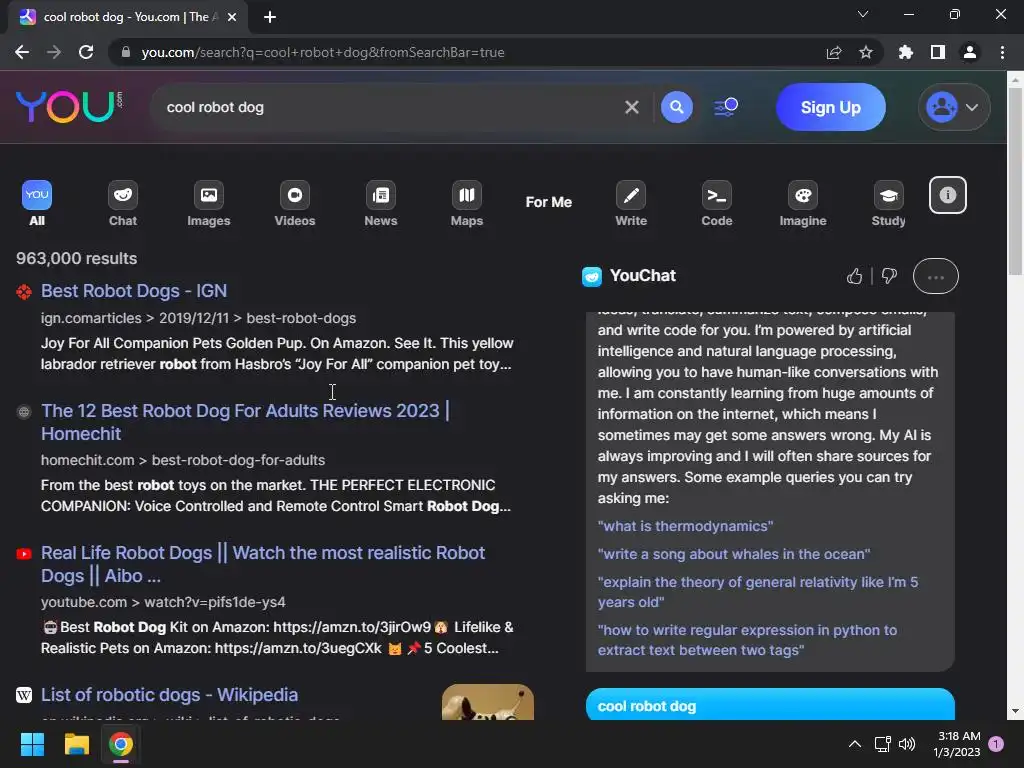
Task: Close the cool robot dog tab
Action: click(x=232, y=17)
